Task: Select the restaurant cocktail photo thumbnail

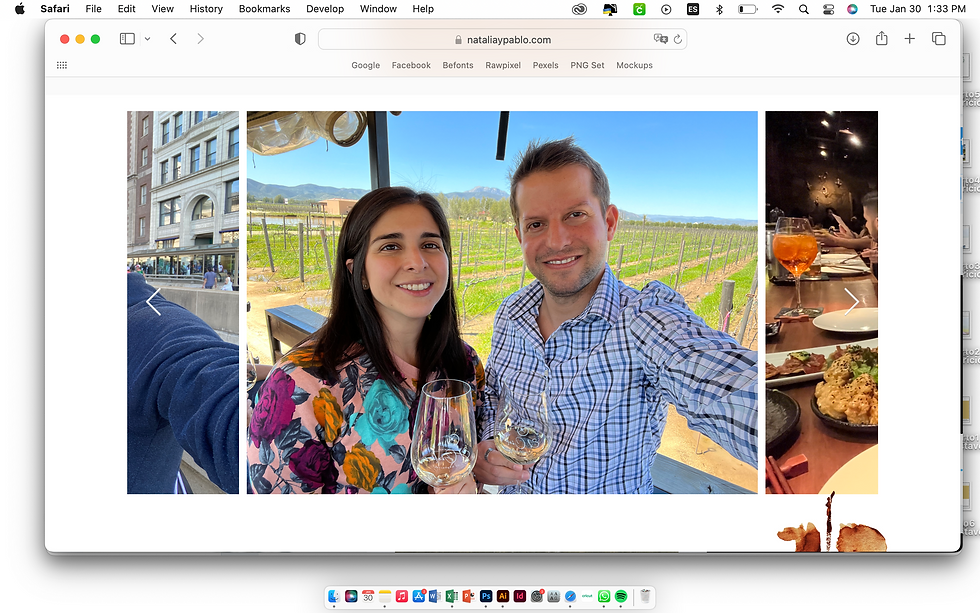Action: pyautogui.click(x=821, y=302)
